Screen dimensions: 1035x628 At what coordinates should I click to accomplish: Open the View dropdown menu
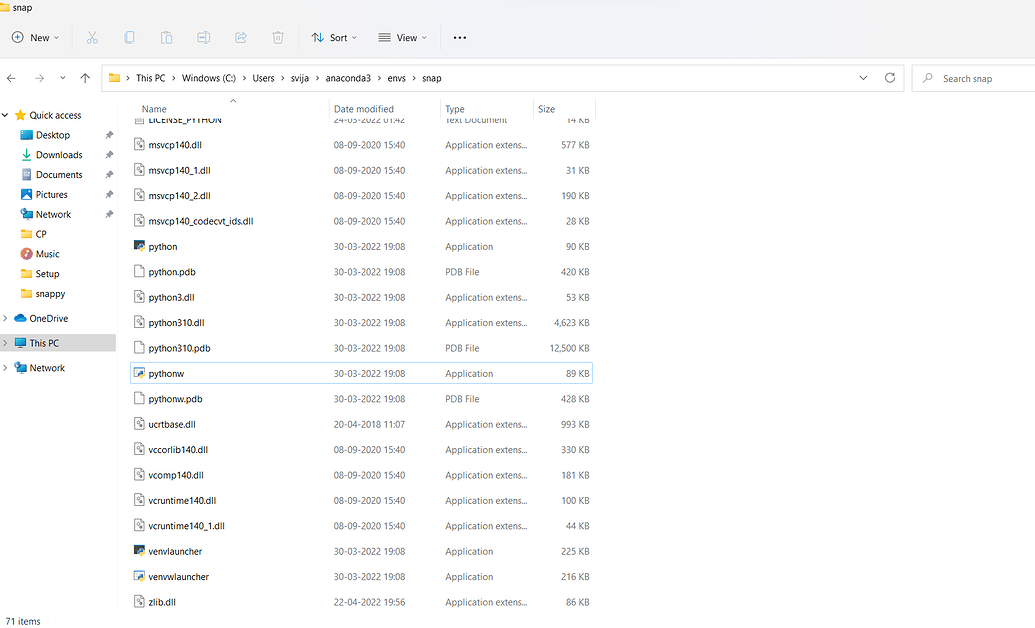point(402,37)
